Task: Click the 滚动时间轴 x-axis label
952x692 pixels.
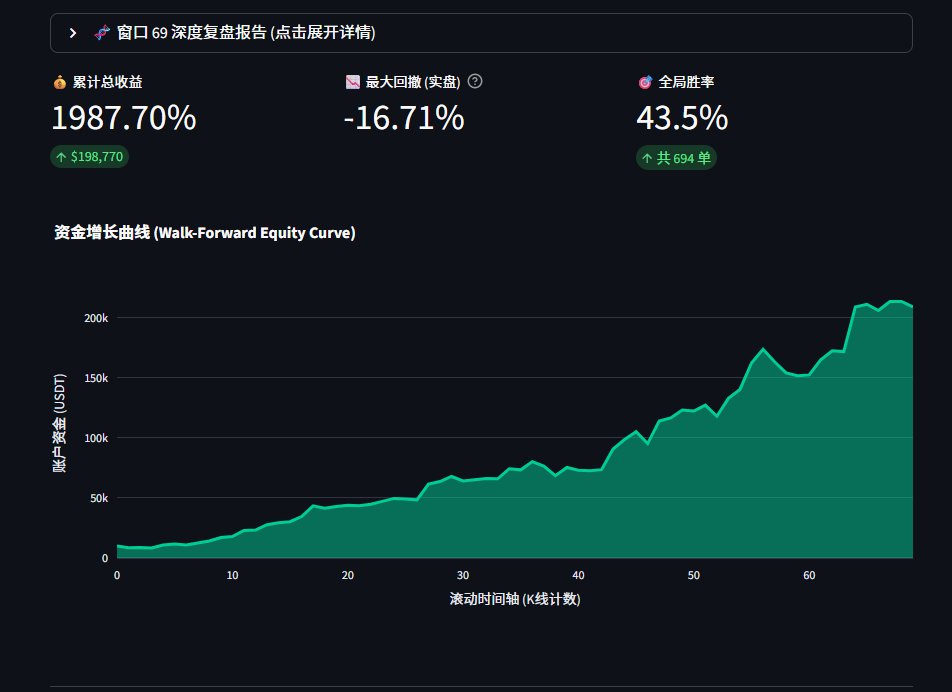Action: [515, 599]
